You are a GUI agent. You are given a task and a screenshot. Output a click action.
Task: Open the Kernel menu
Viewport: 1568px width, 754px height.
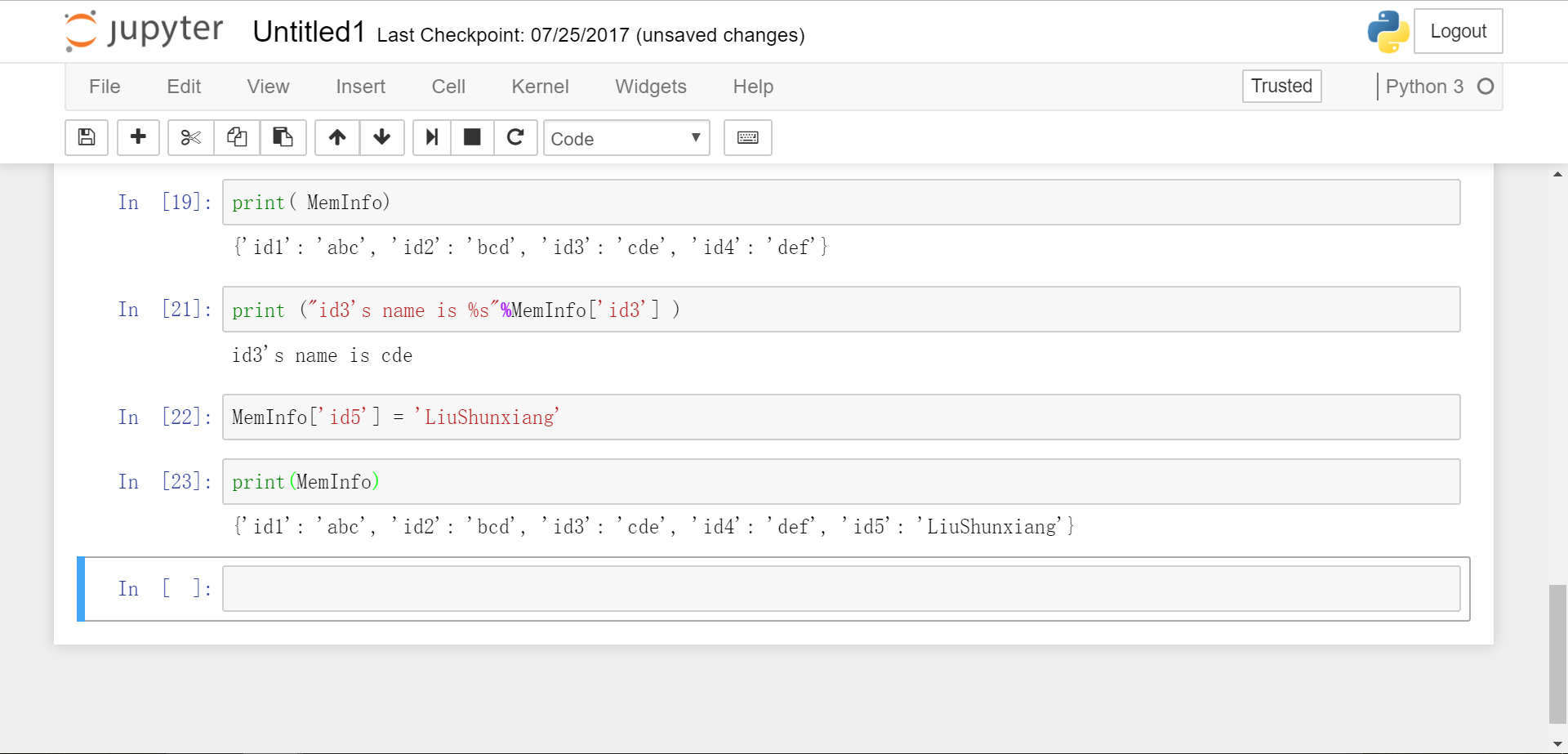[540, 87]
